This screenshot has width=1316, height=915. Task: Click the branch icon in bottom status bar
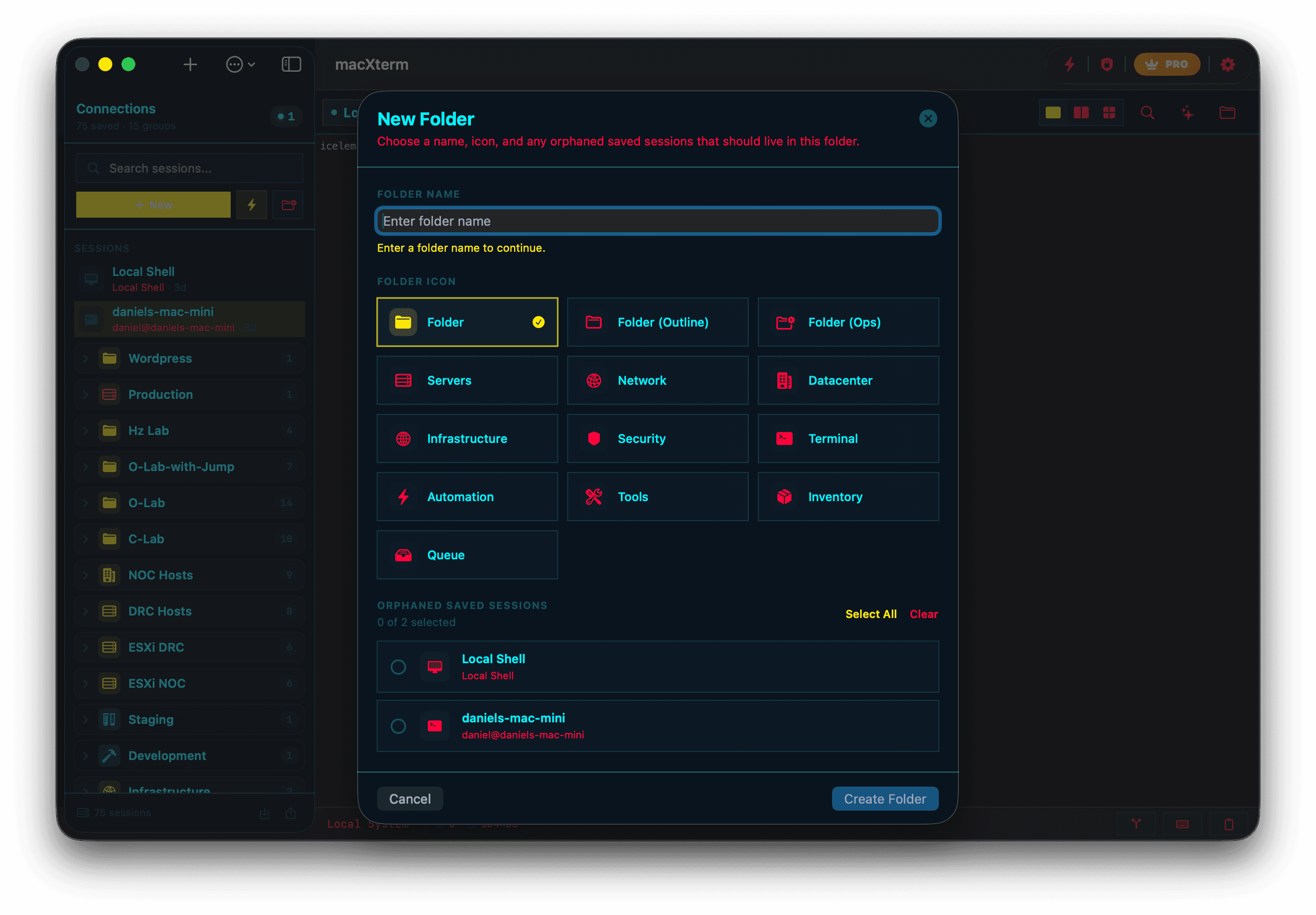pos(1136,824)
